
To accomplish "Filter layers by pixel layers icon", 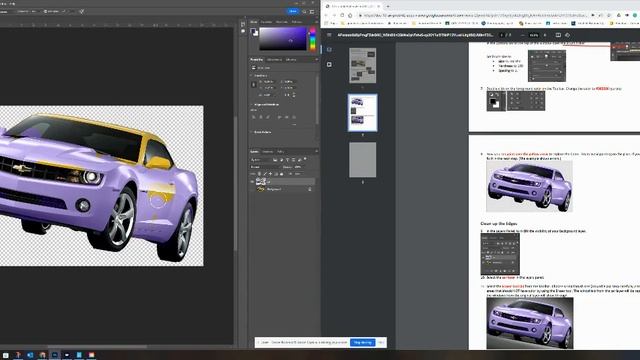I will point(275,160).
